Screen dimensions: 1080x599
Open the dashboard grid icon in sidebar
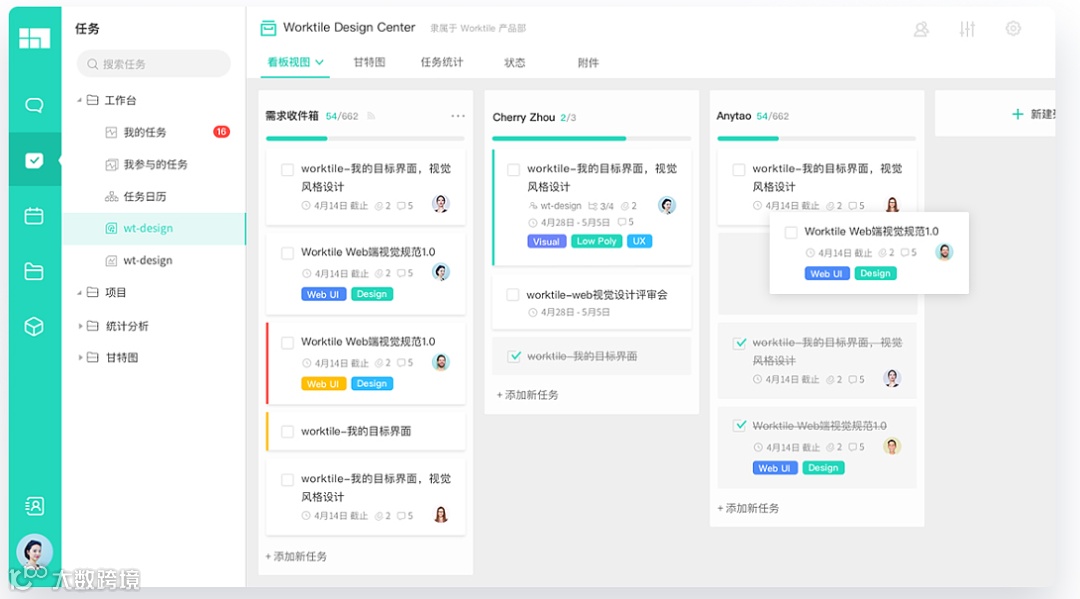(34, 38)
